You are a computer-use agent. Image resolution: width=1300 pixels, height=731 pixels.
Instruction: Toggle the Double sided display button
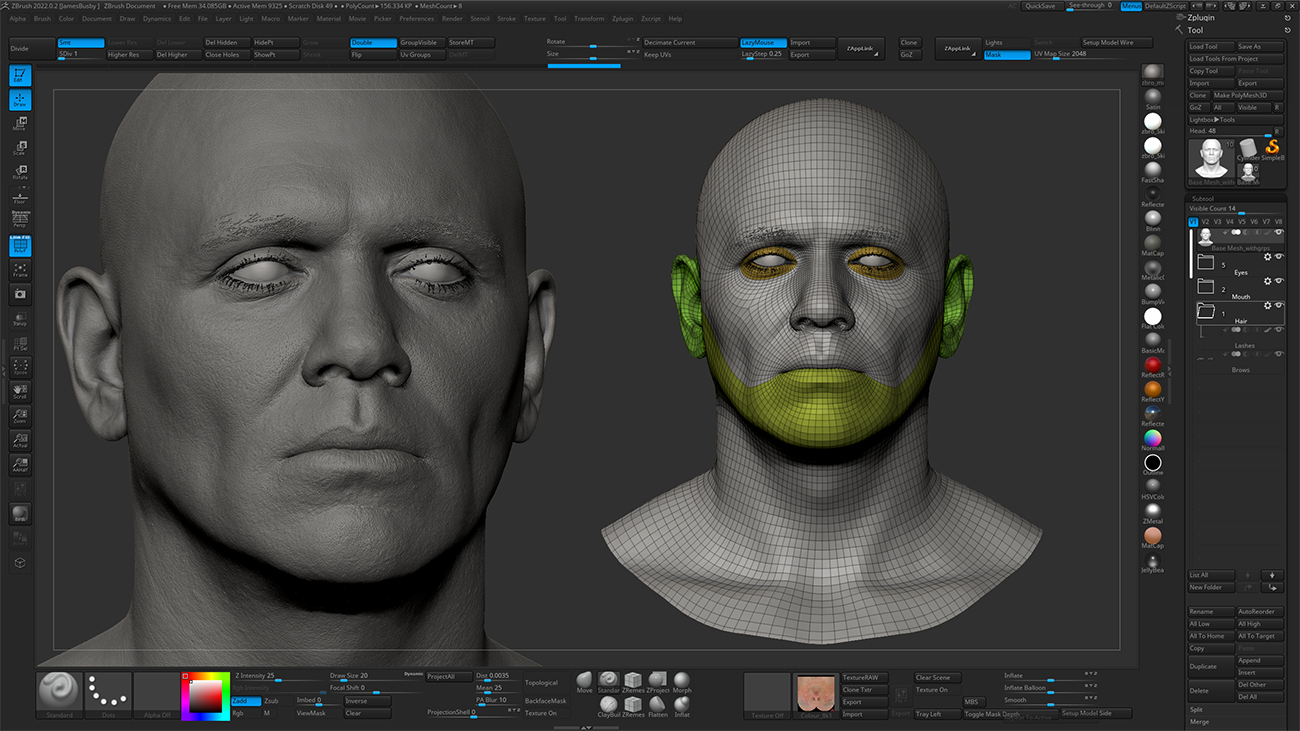[373, 43]
